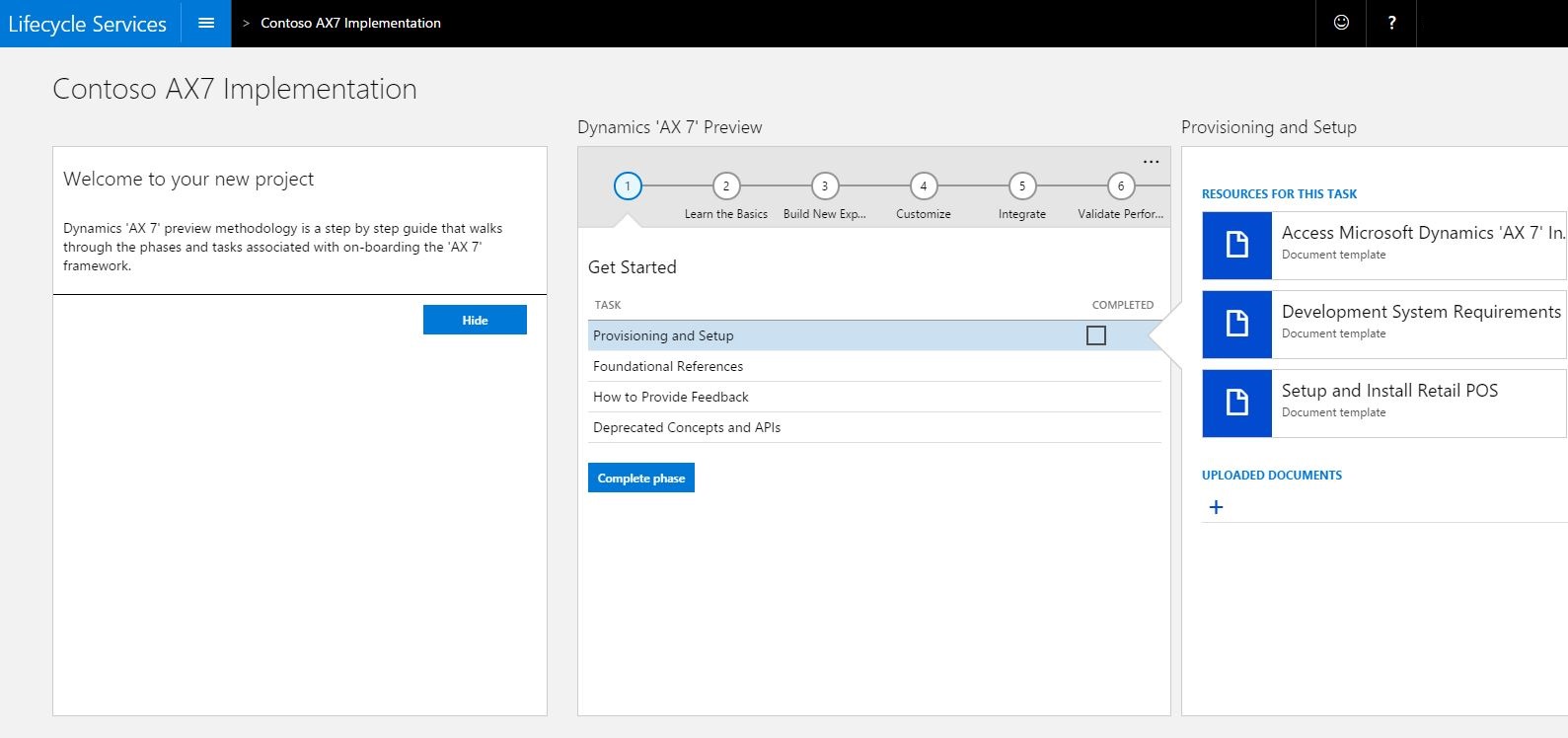Open the How to Provide Feedback task
The height and width of the screenshot is (738, 1568).
[x=671, y=397]
